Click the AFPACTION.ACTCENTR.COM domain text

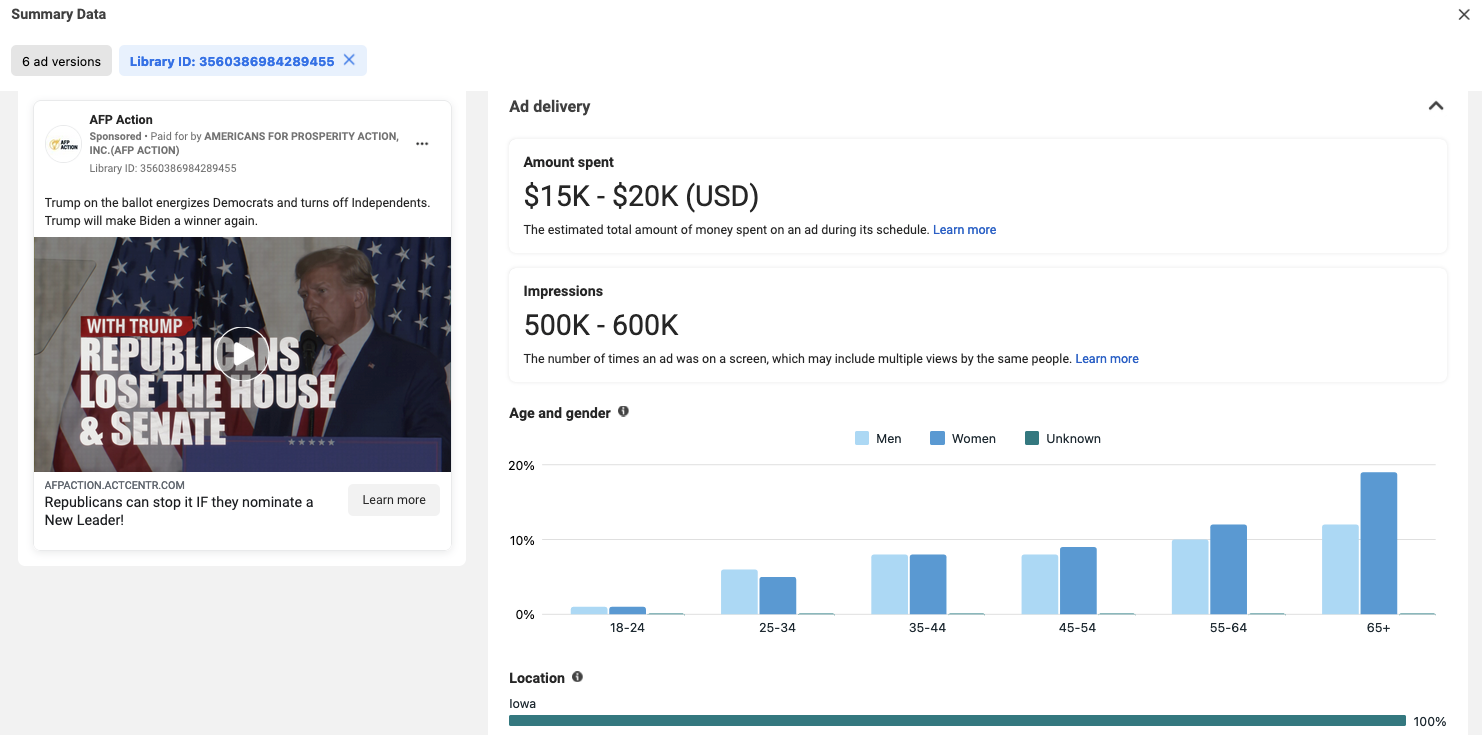coord(115,485)
